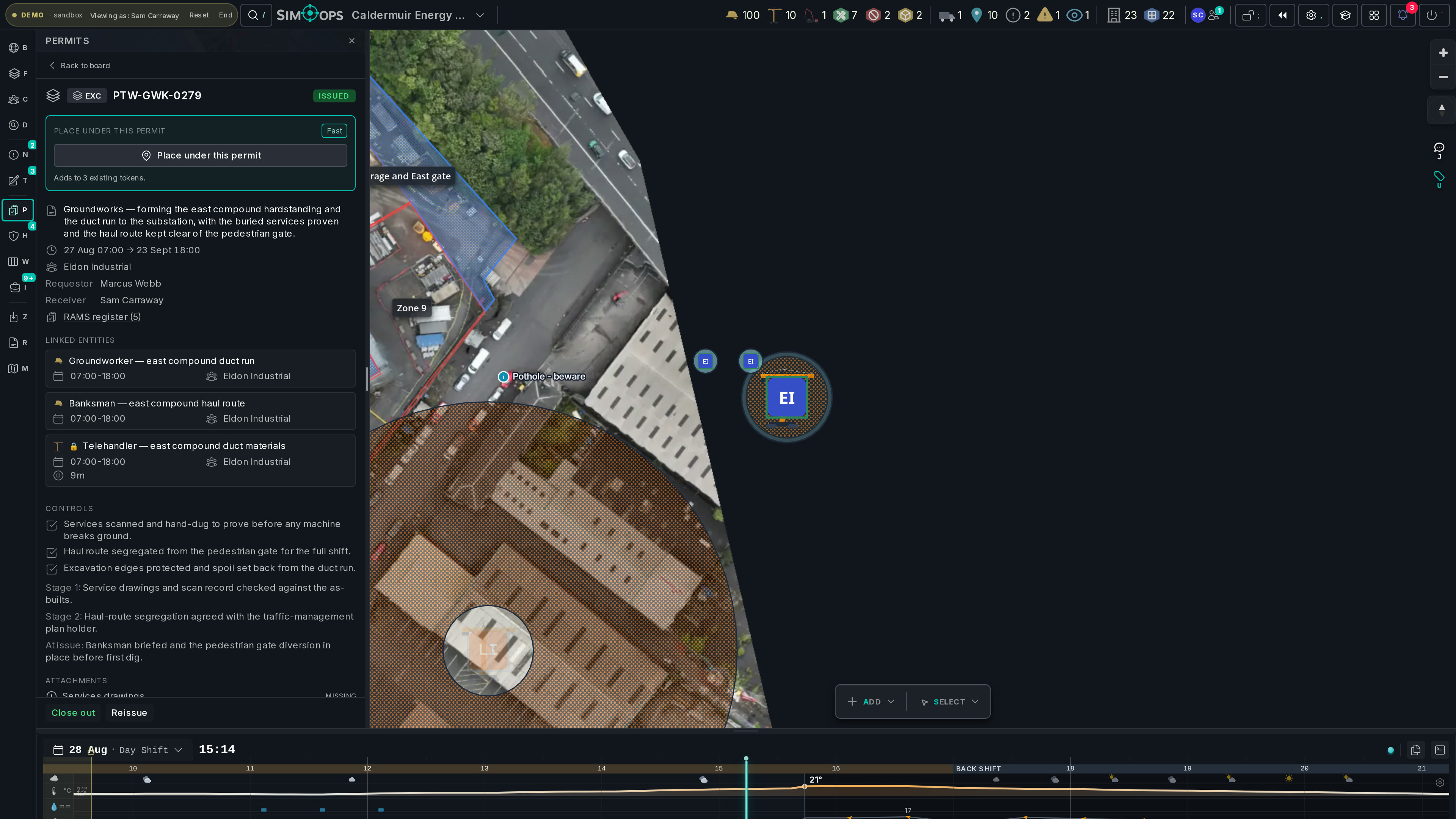
Task: Open the settings gear dropdown in header
Action: [1314, 15]
